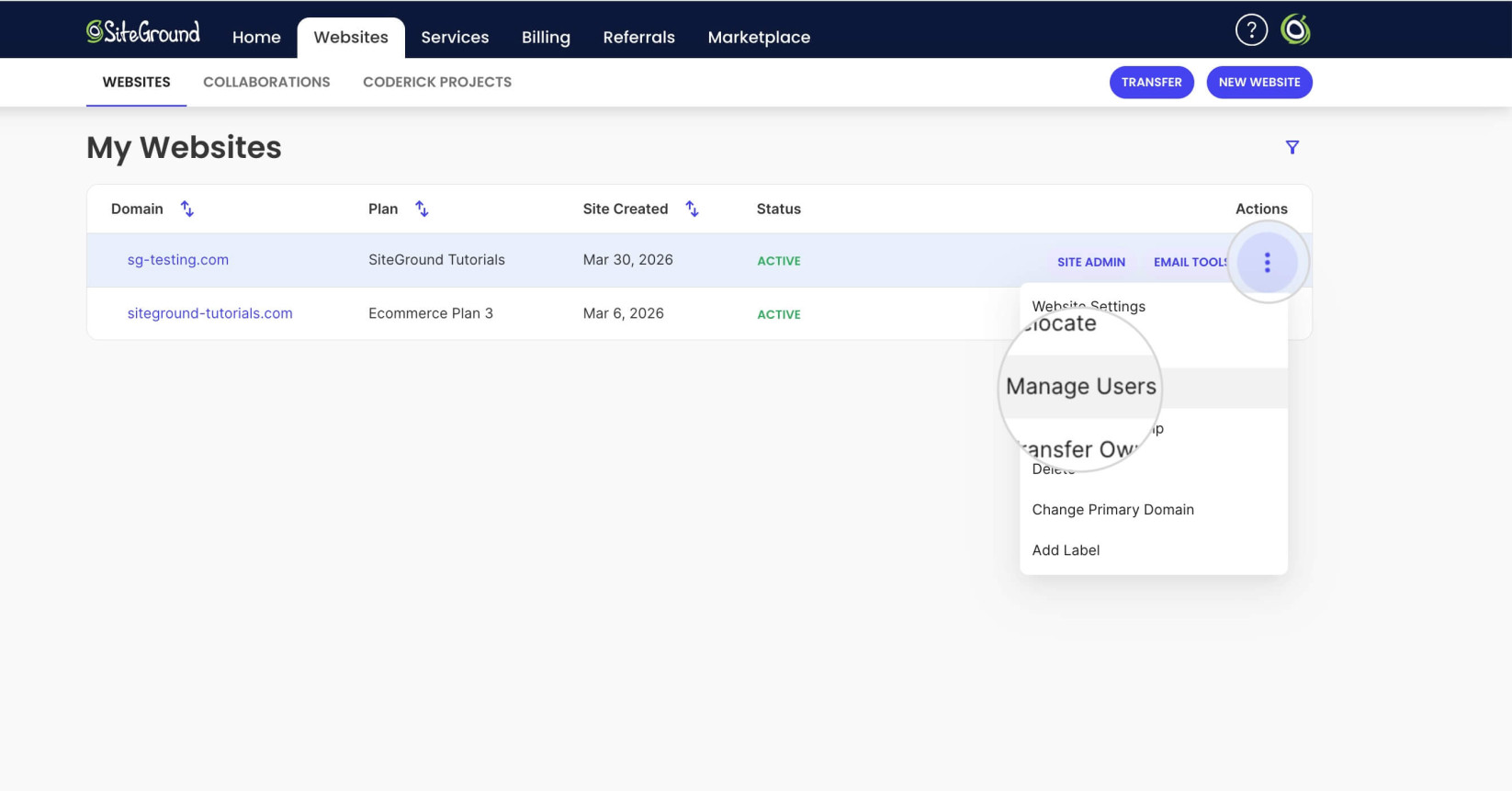
Task: Click the Ecommerce Plan 3 cell
Action: (431, 313)
